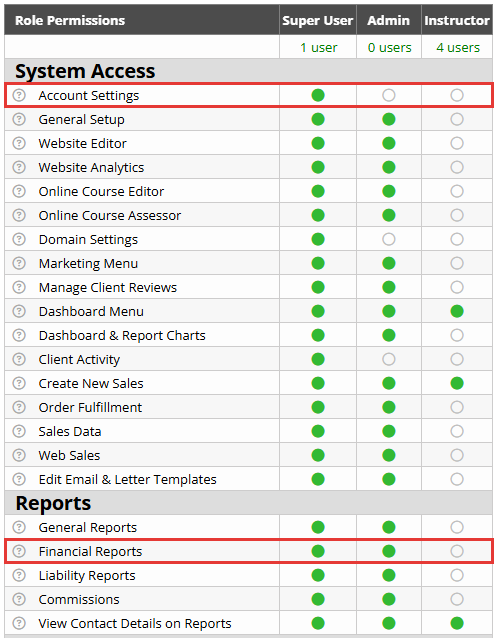The image size is (497, 638).
Task: Disable Create New Sales for Instructor
Action: [457, 383]
